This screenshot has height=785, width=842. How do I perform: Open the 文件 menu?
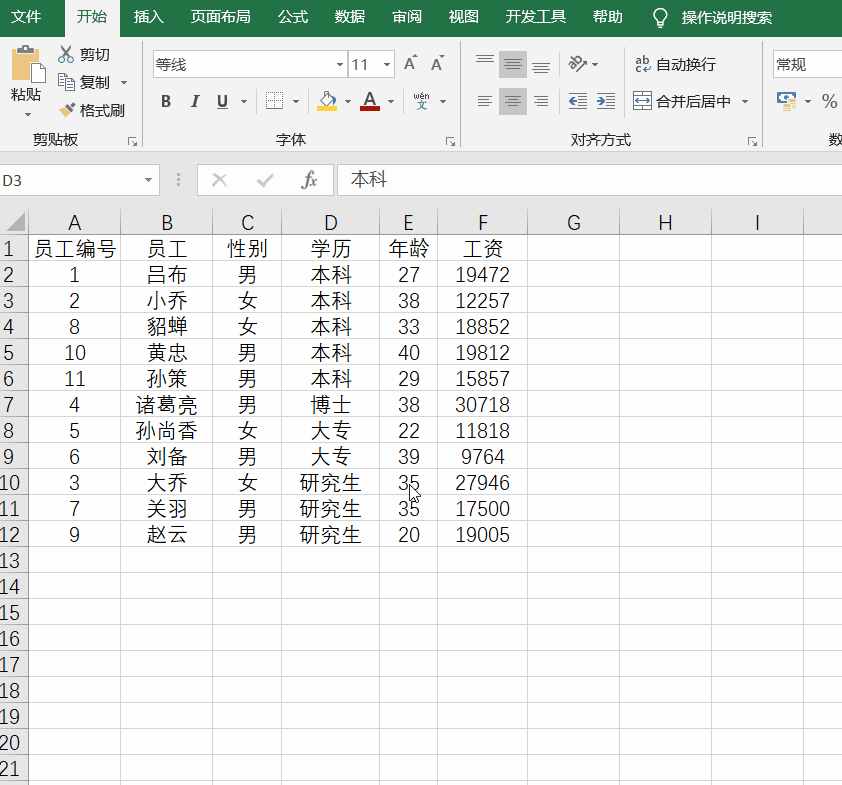26,17
